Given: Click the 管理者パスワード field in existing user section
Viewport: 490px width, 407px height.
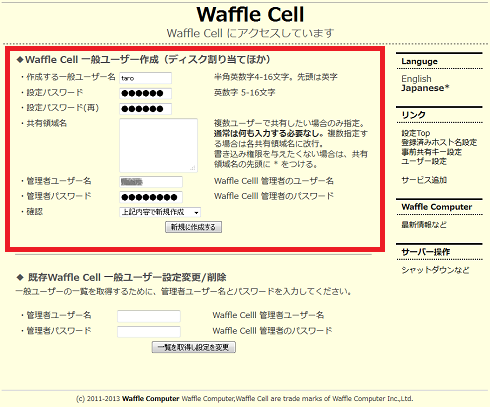Looking at the screenshot, I should [x=149, y=332].
